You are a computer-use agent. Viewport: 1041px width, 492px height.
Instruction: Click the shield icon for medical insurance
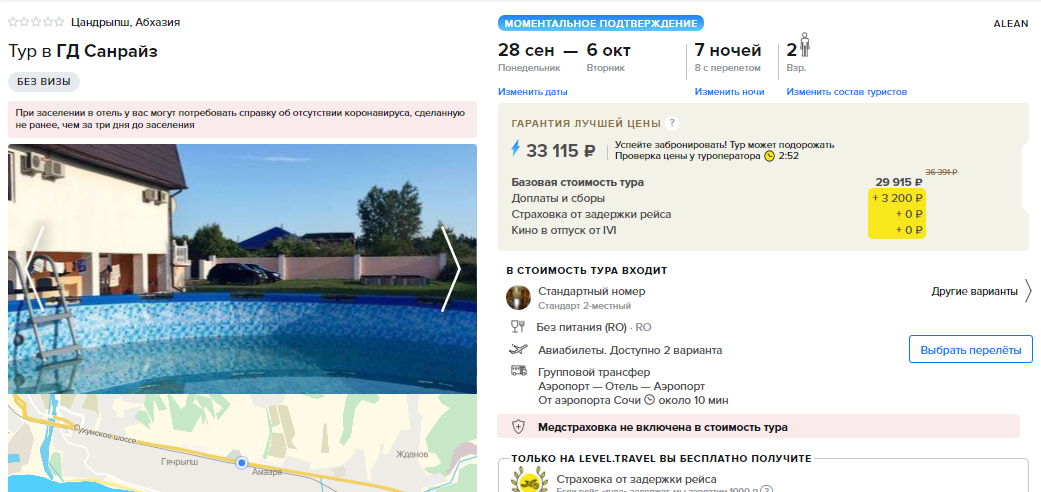[x=519, y=427]
